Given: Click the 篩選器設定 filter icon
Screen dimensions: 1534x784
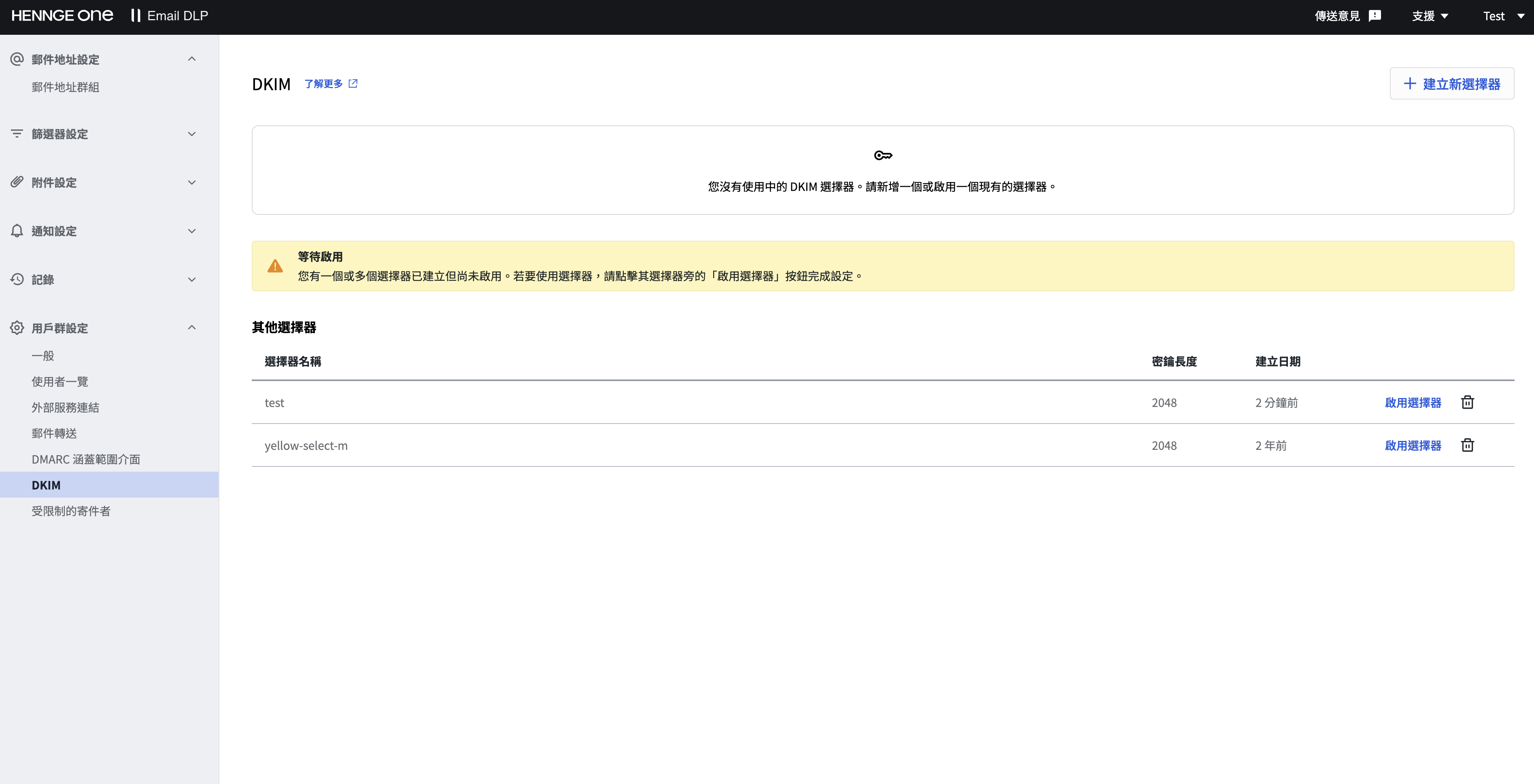Looking at the screenshot, I should tap(17, 133).
